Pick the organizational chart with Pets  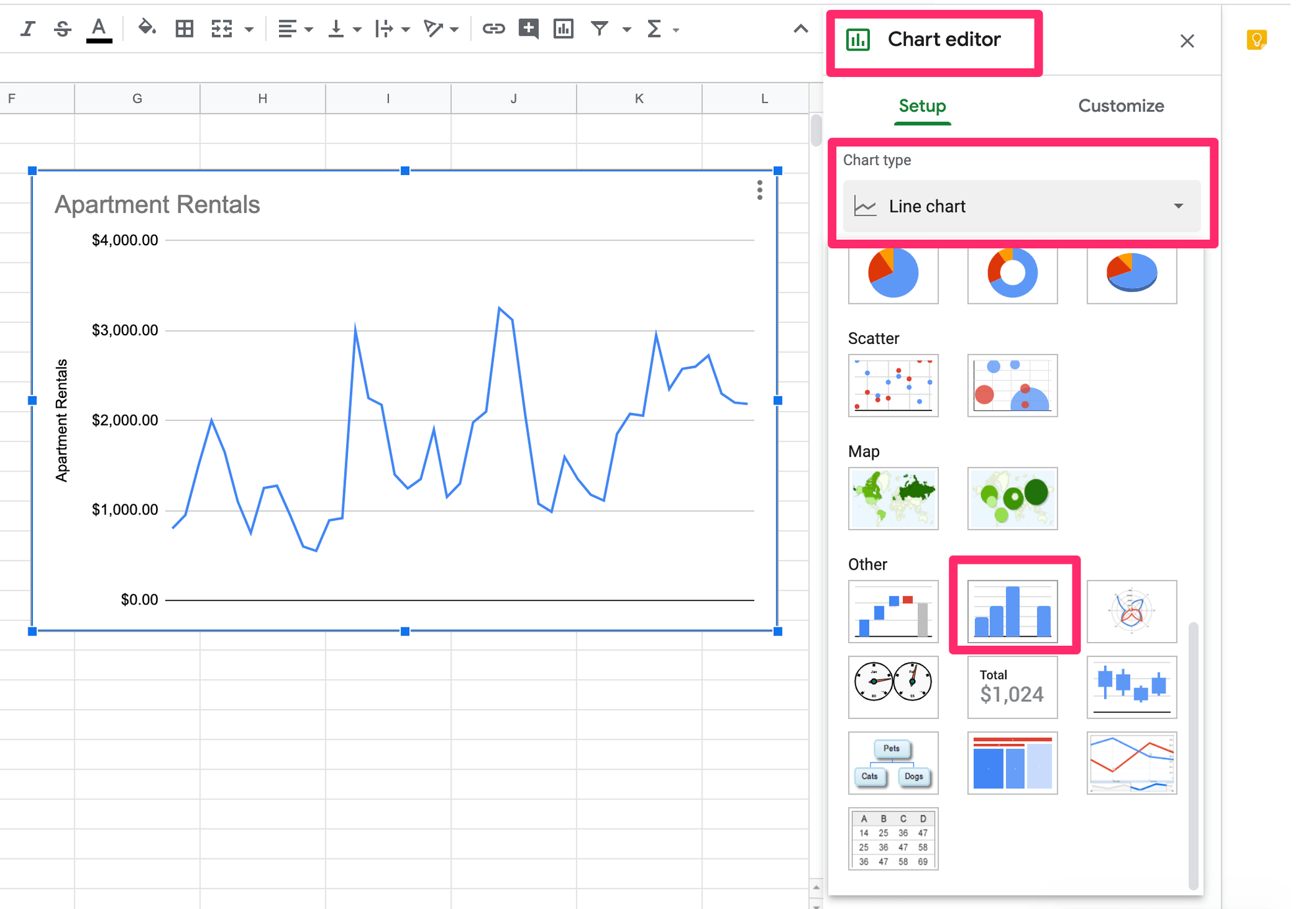(x=893, y=763)
